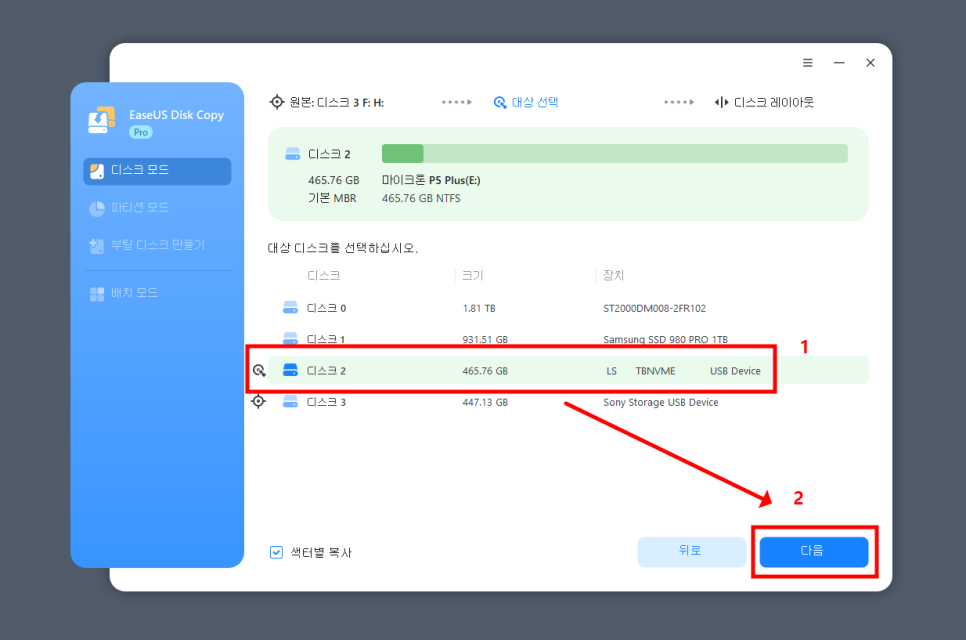
Task: Click the 디스크 2 usage bar
Action: (614, 153)
